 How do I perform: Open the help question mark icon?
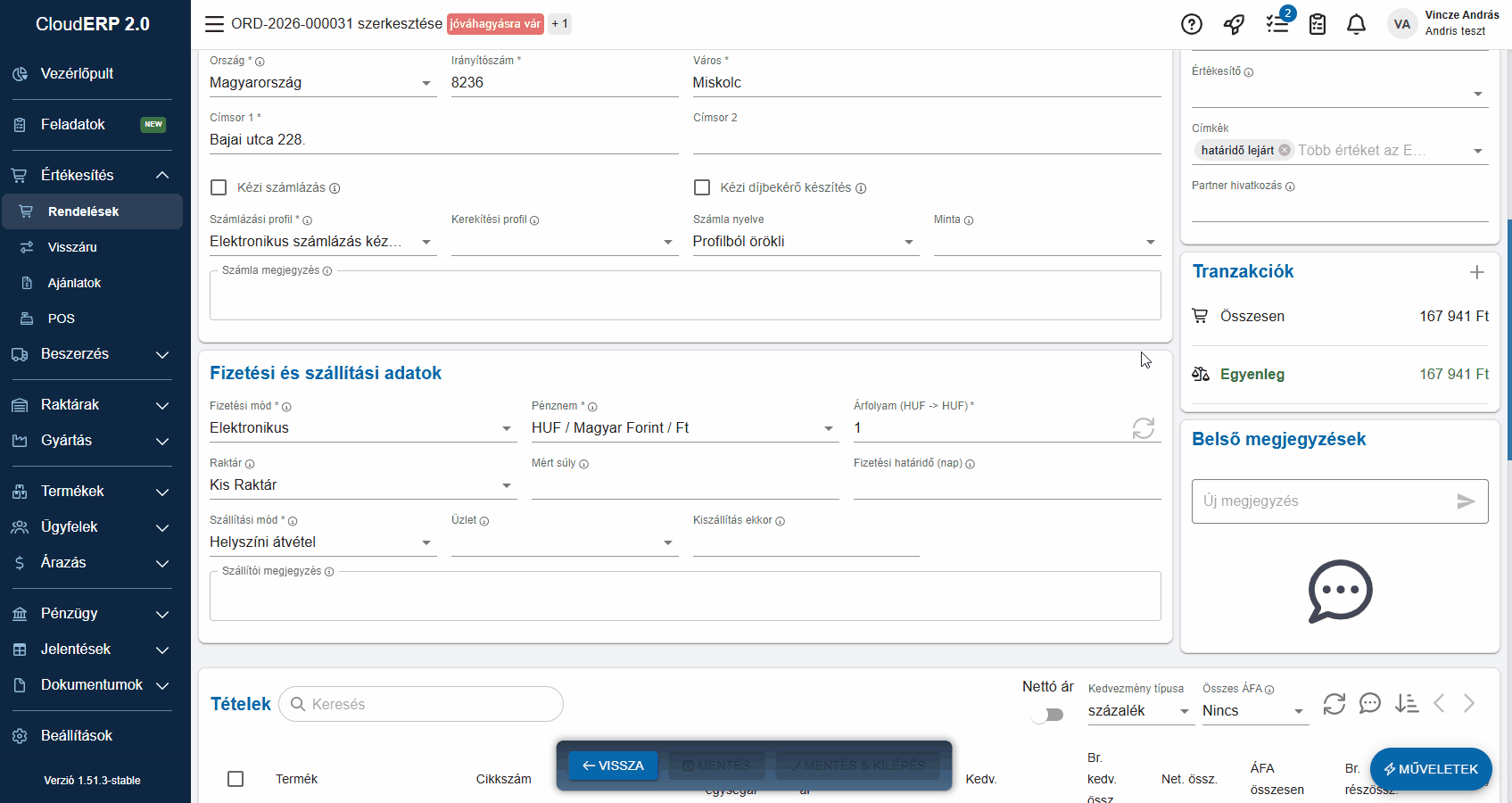1192,24
